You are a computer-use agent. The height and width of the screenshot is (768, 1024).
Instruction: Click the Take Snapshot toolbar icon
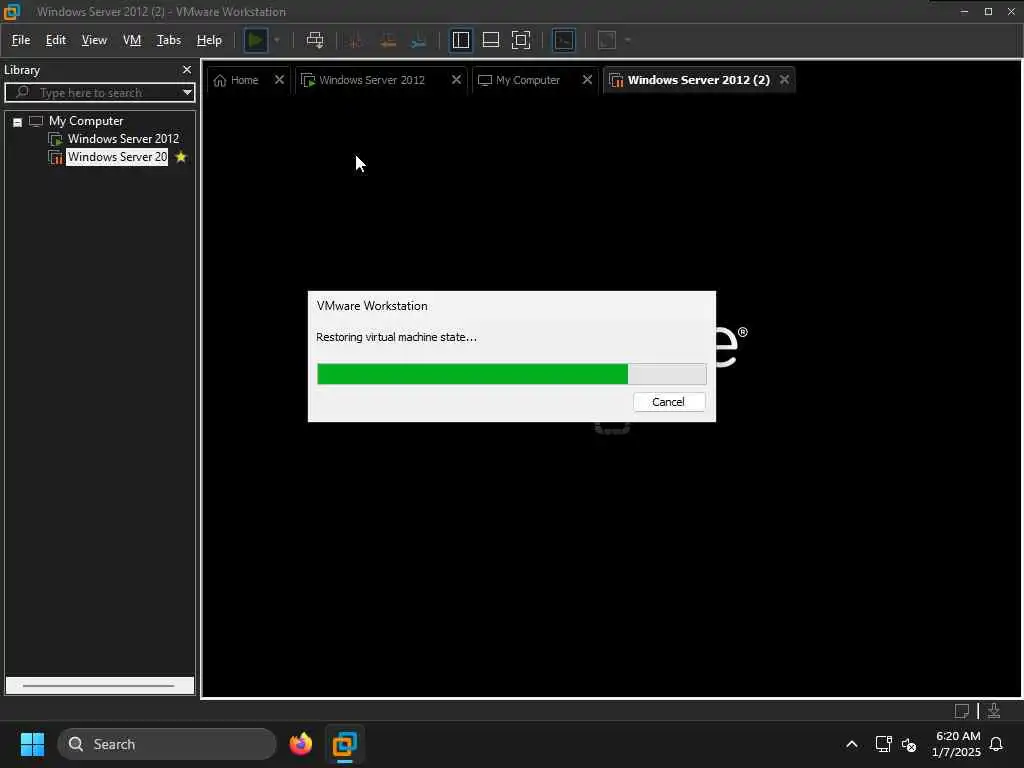pos(356,40)
